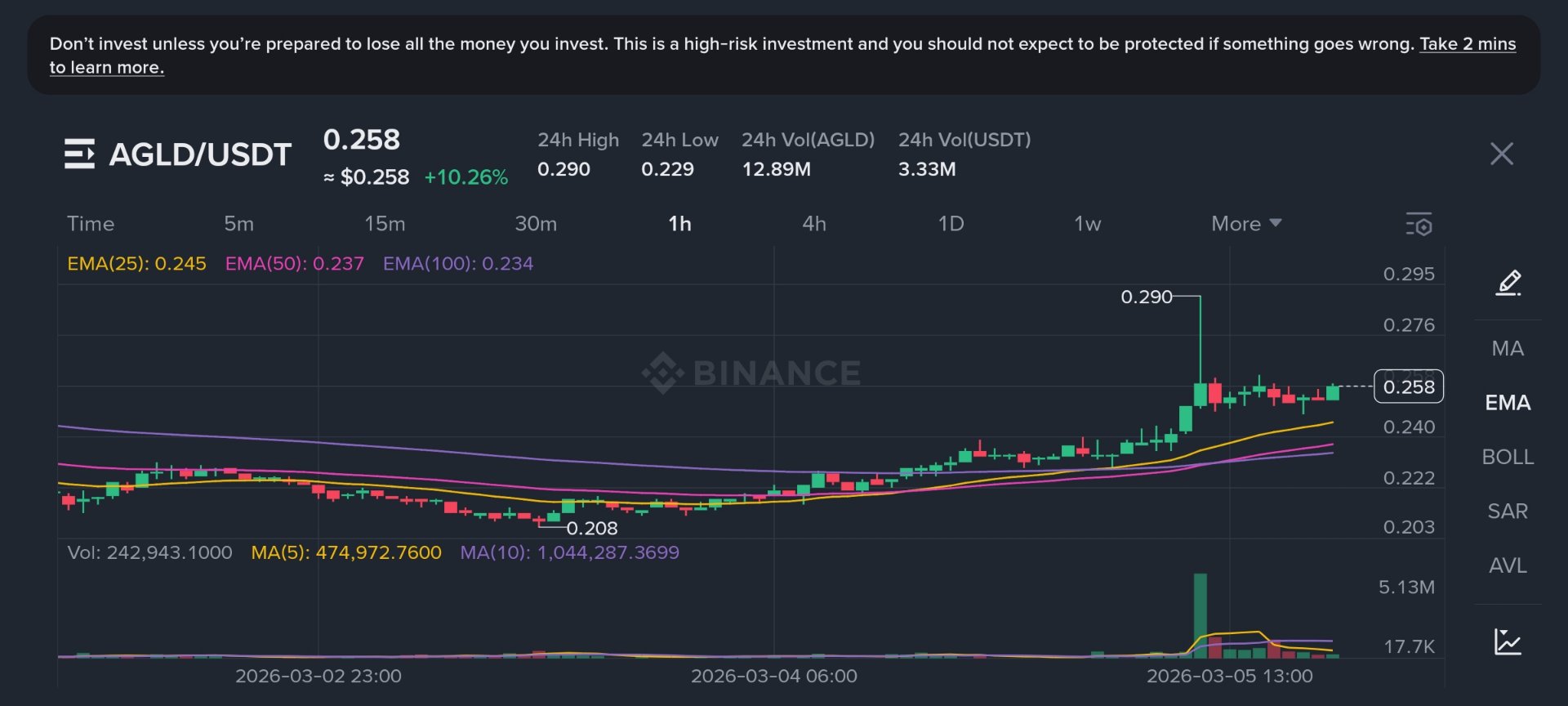Select the AVL indicator in the sidebar
Screen dimensions: 1568x706
coord(1508,565)
